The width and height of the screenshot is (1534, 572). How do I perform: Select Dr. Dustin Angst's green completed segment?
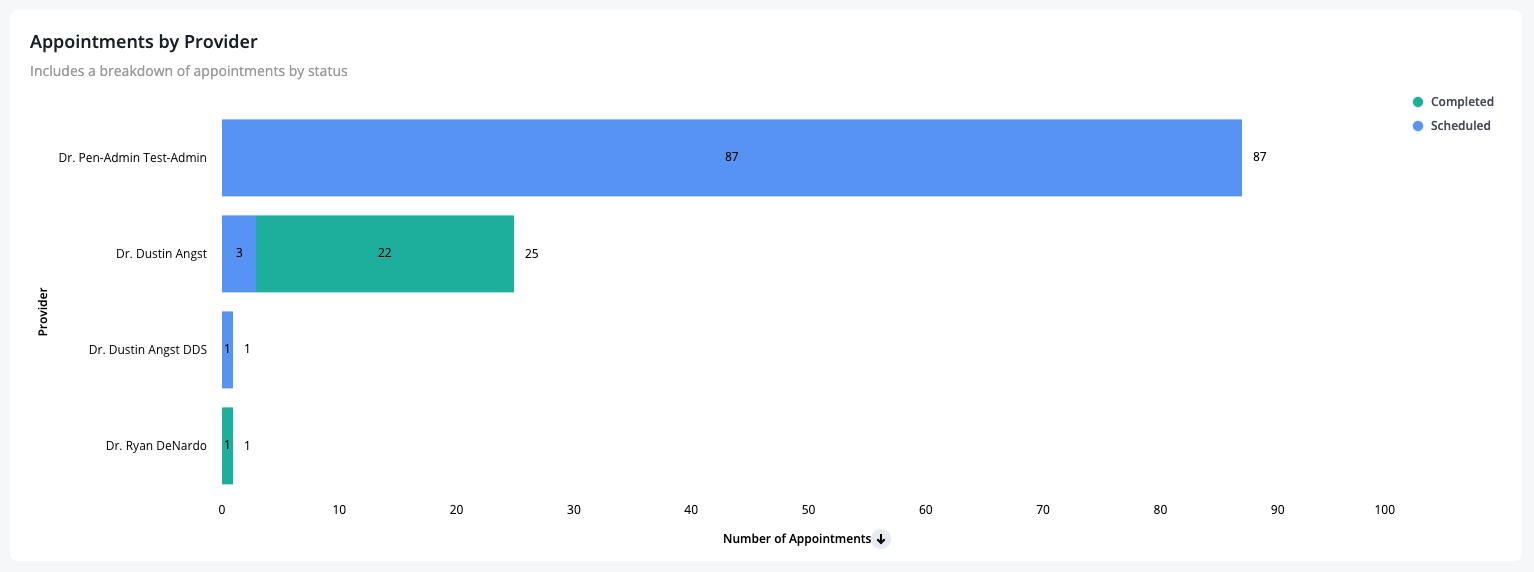(x=385, y=254)
